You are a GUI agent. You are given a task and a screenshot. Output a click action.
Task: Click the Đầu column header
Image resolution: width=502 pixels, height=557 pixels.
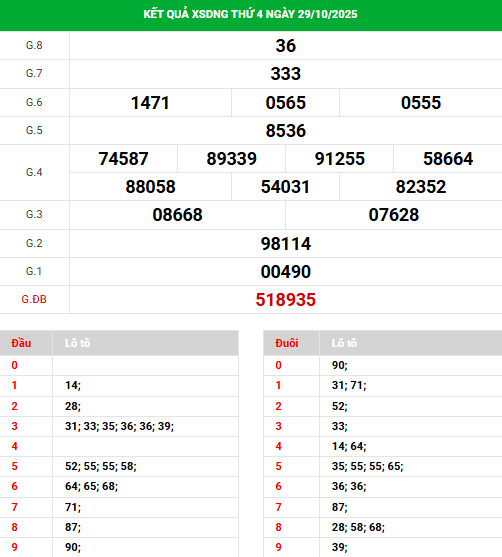click(x=21, y=343)
